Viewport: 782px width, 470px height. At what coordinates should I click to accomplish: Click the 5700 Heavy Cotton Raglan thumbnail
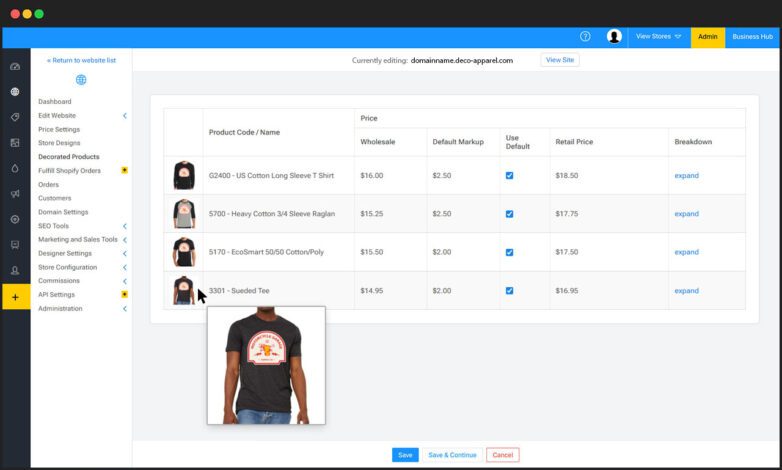183,214
